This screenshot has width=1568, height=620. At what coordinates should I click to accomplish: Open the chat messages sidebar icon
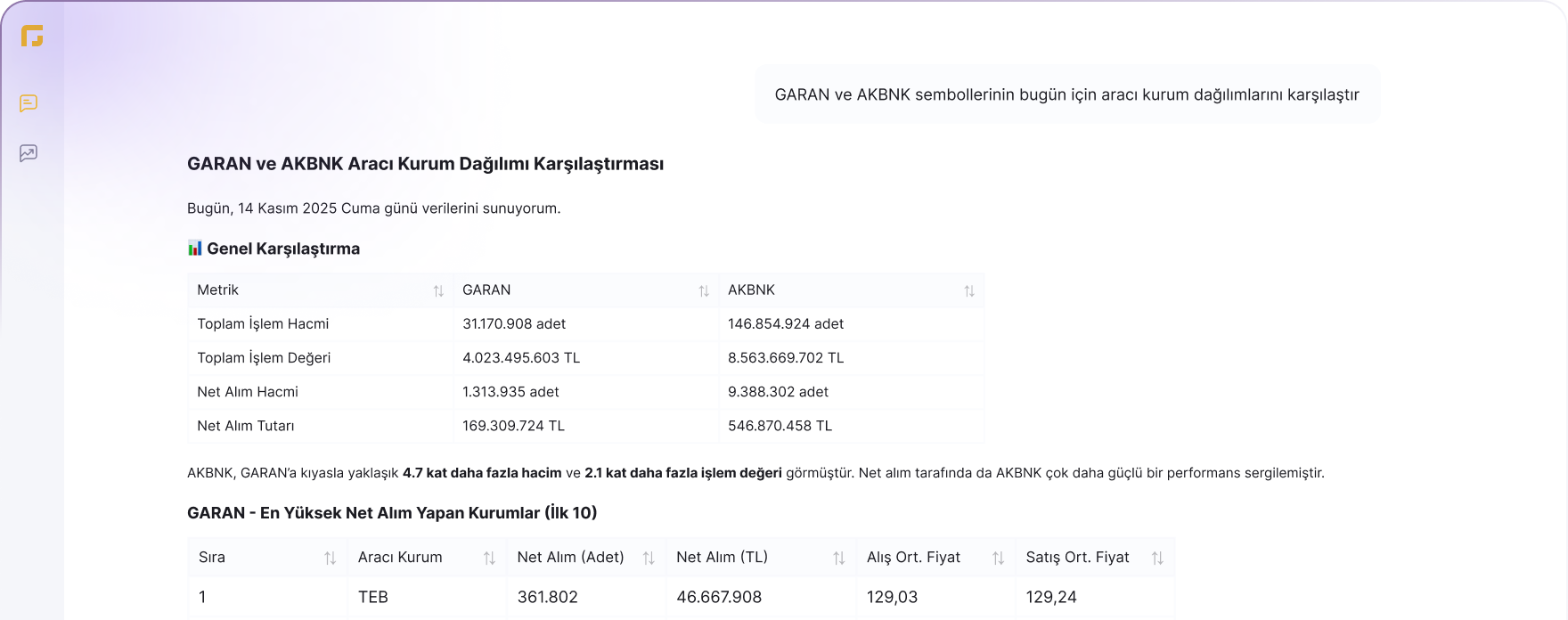tap(29, 103)
